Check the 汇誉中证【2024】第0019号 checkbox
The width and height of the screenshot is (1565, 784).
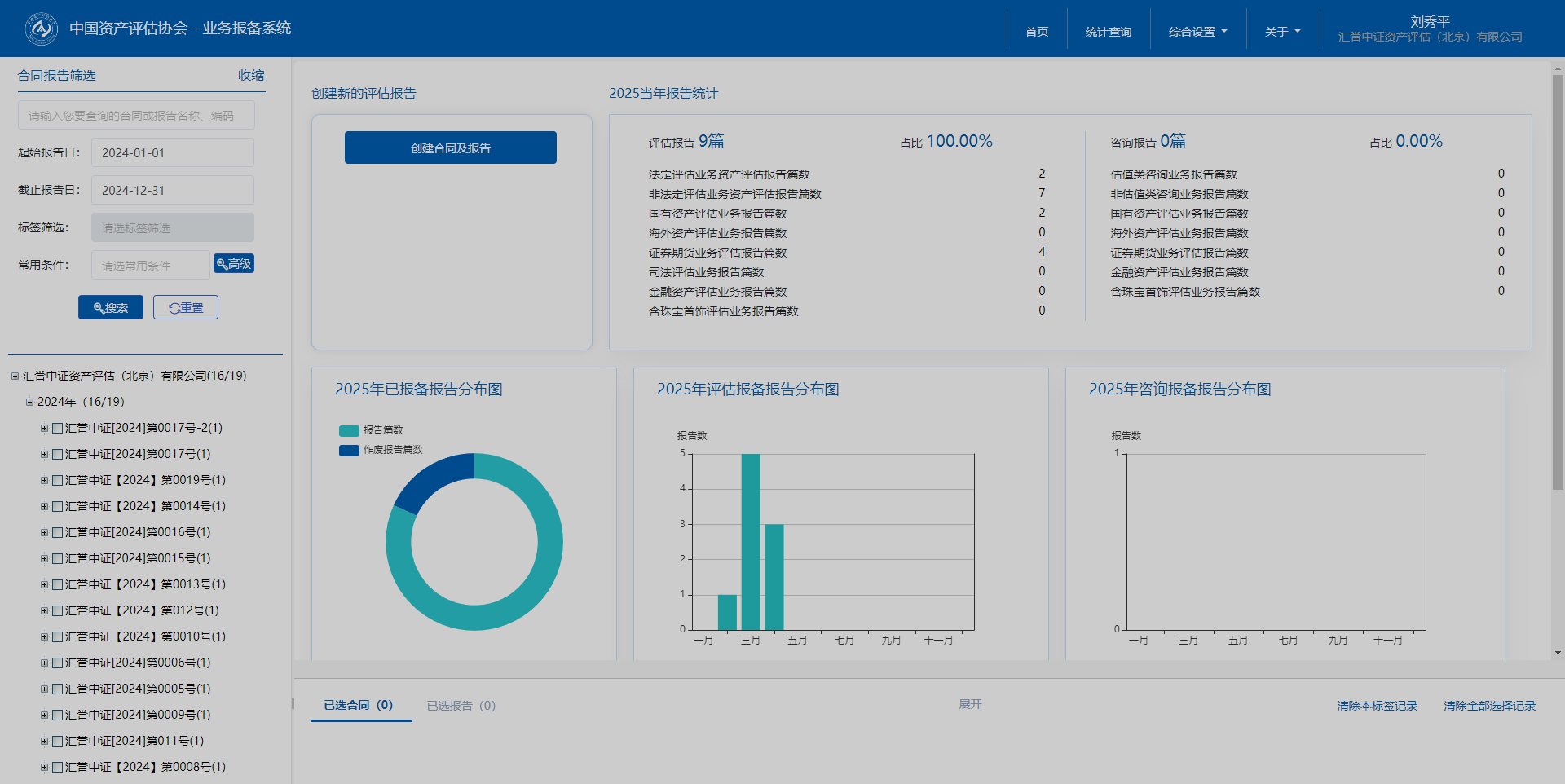coord(57,481)
